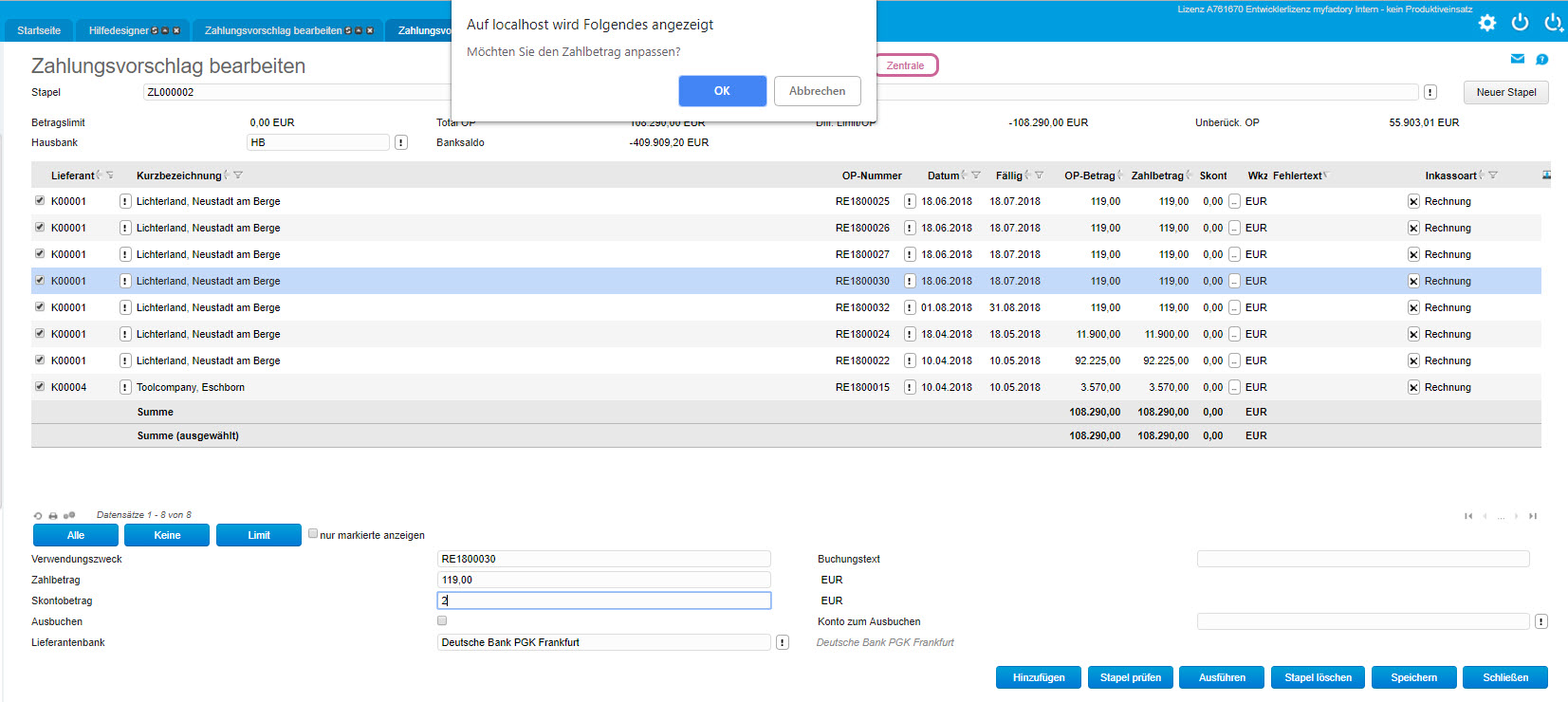Click the Hausbank lookup icon

click(401, 142)
